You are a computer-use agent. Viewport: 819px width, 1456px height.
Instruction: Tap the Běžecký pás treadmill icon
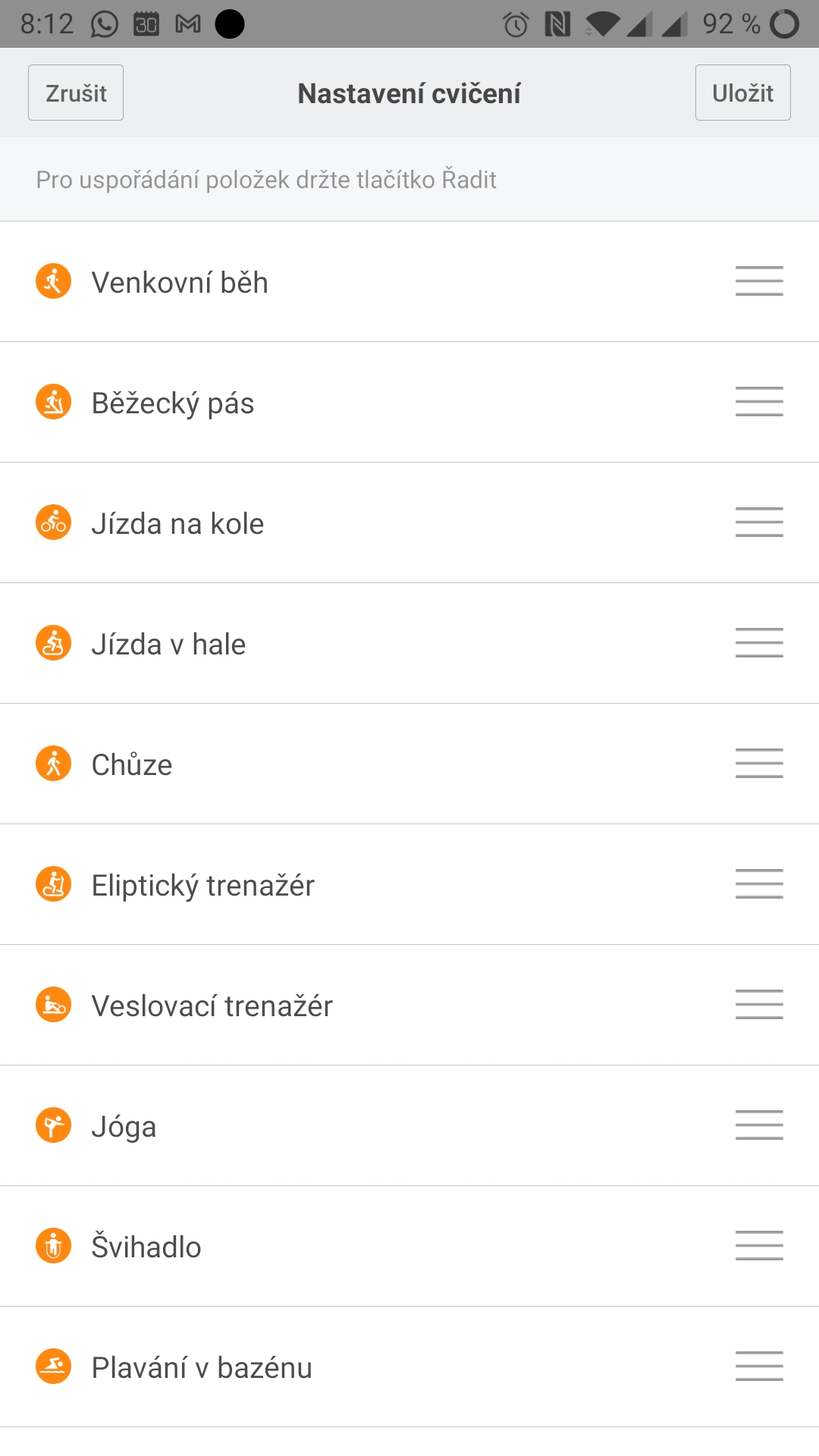[53, 402]
